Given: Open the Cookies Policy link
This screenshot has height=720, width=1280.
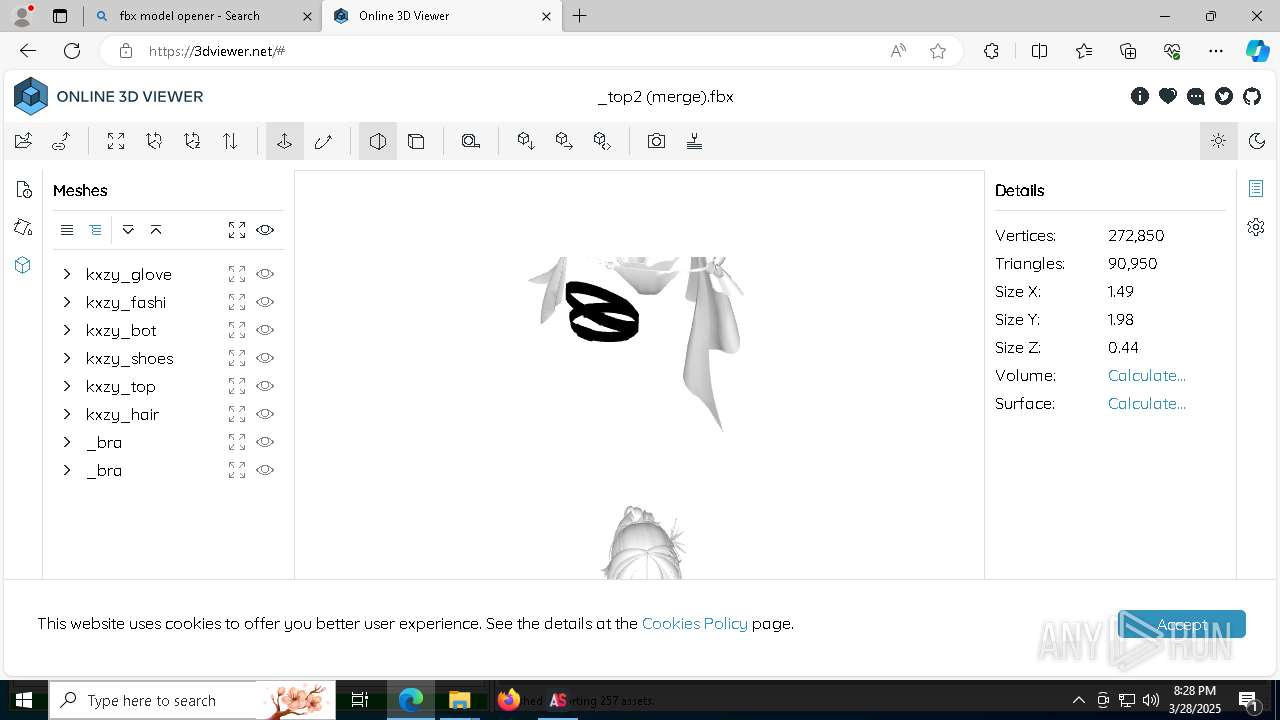Looking at the screenshot, I should [x=695, y=623].
